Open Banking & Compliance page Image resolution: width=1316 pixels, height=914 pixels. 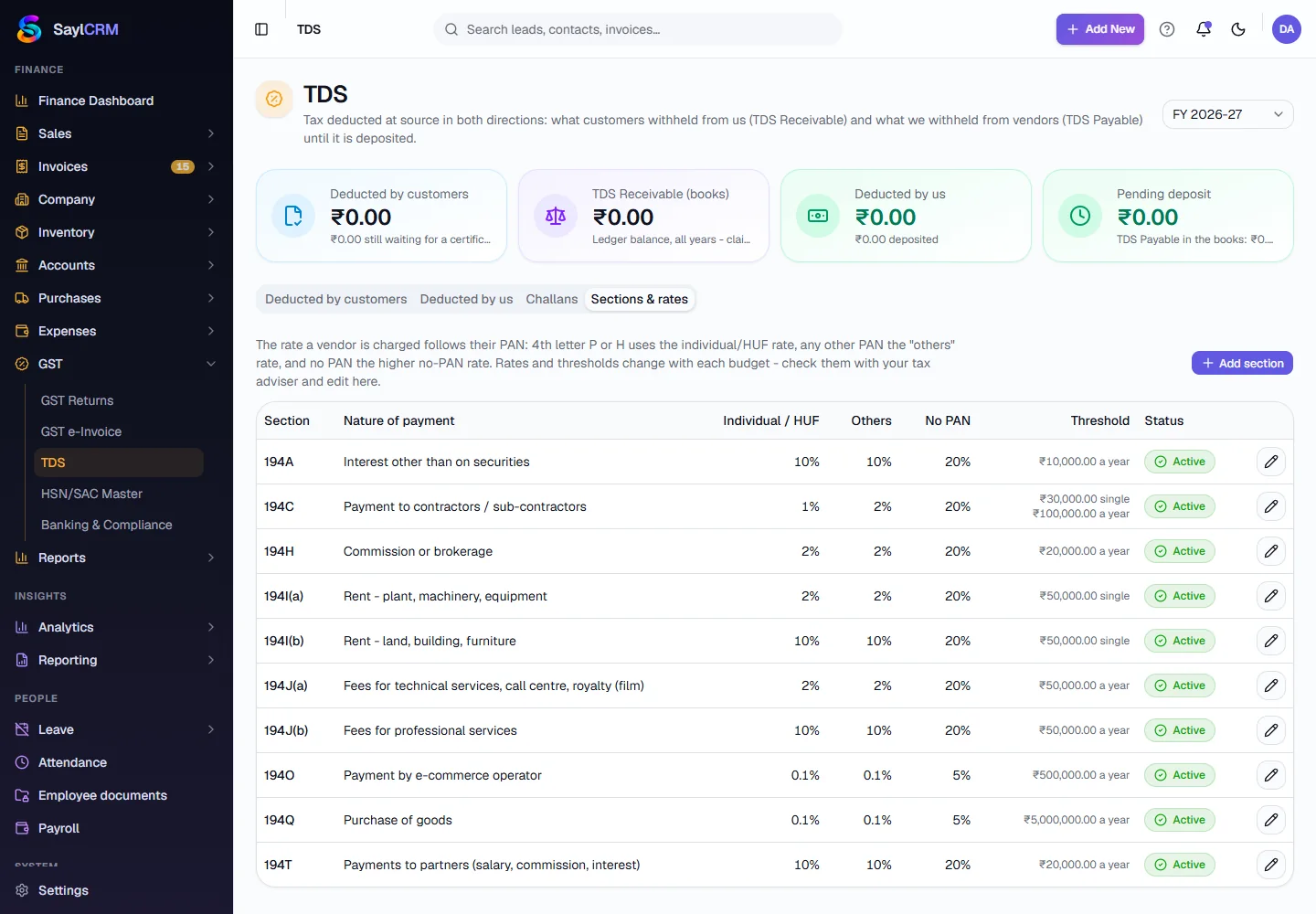(119, 525)
